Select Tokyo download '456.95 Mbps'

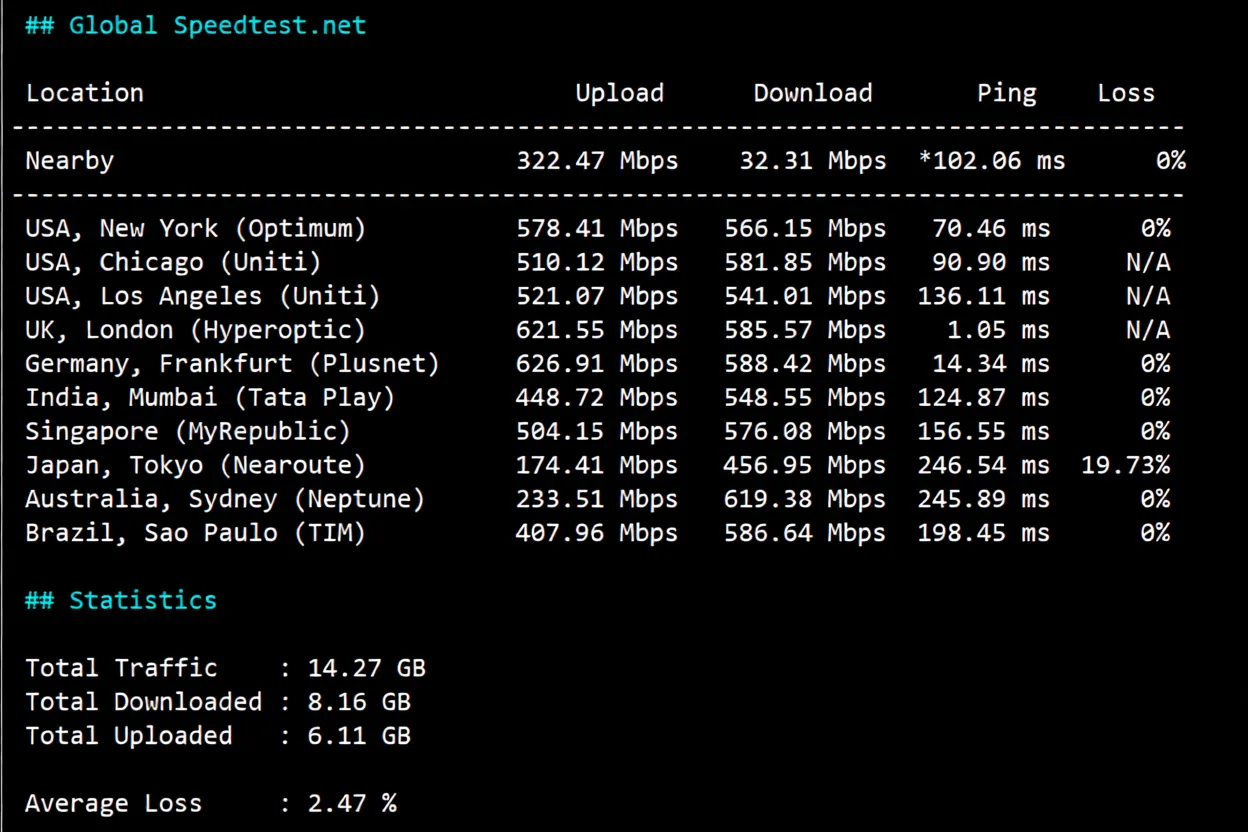coord(805,466)
